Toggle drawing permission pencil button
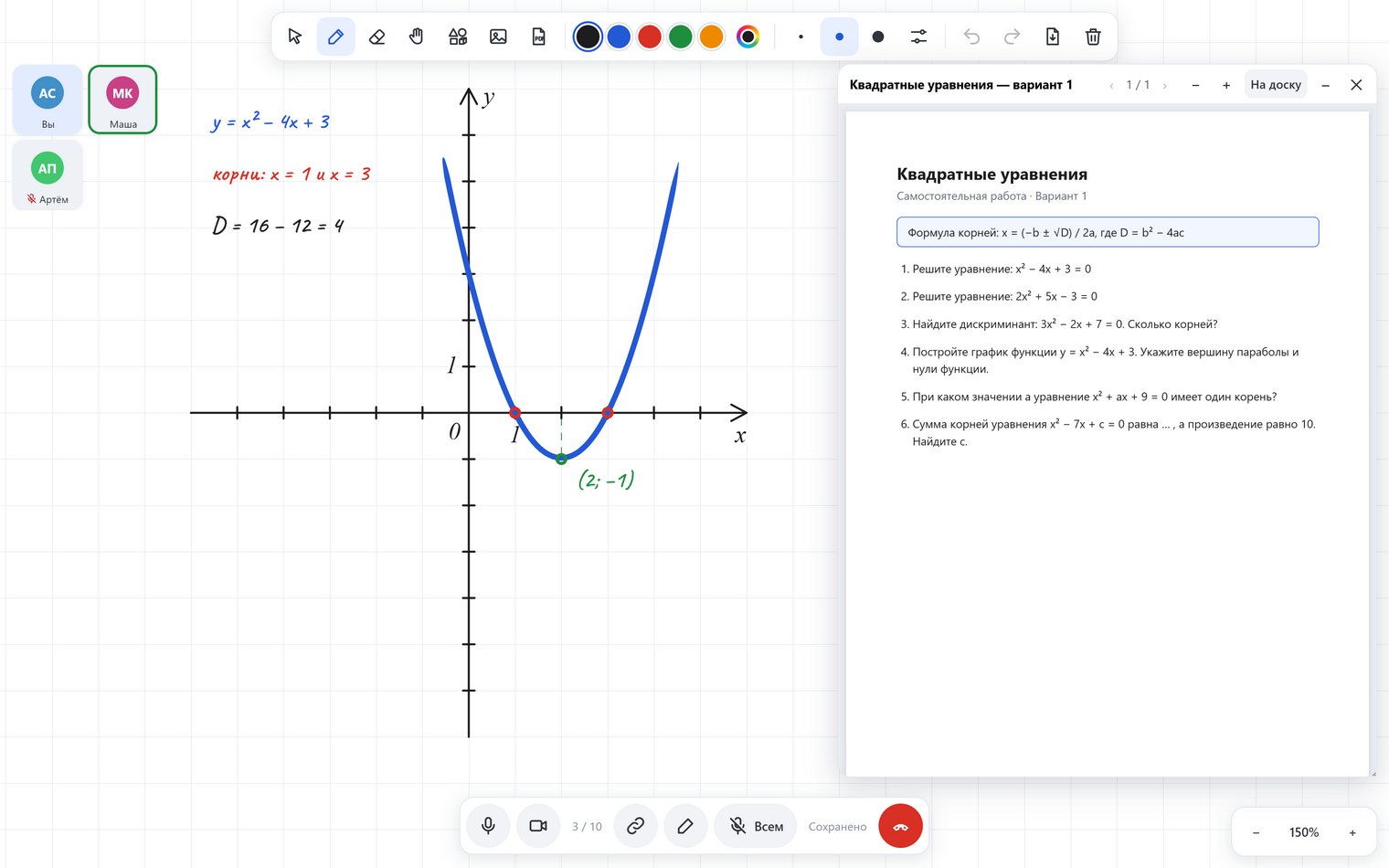Screen dimensions: 1389x868 pos(685,826)
